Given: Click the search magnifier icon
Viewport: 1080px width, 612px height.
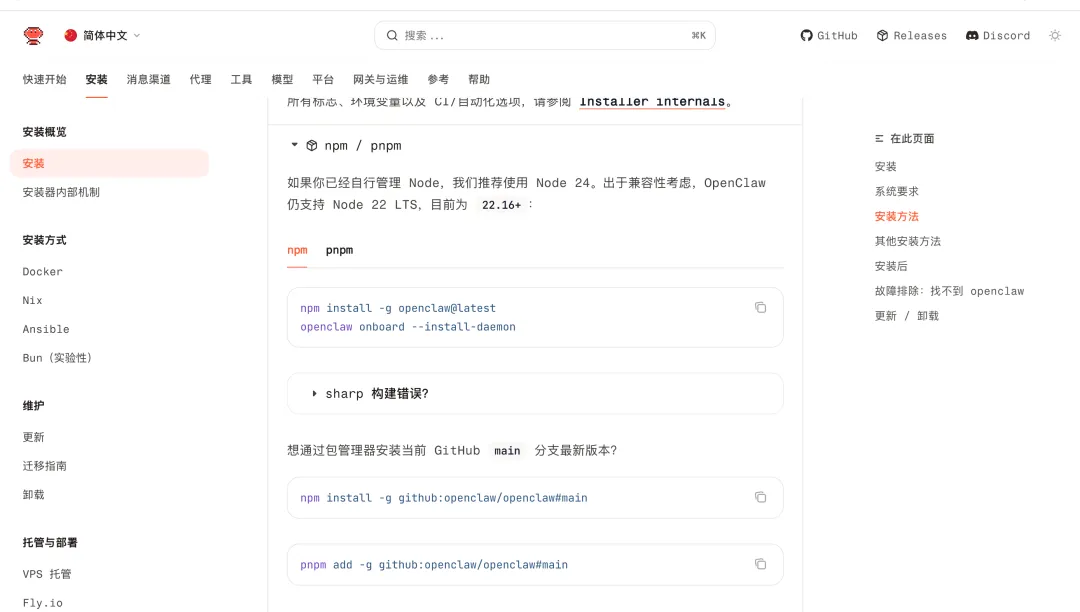Looking at the screenshot, I should pyautogui.click(x=392, y=35).
